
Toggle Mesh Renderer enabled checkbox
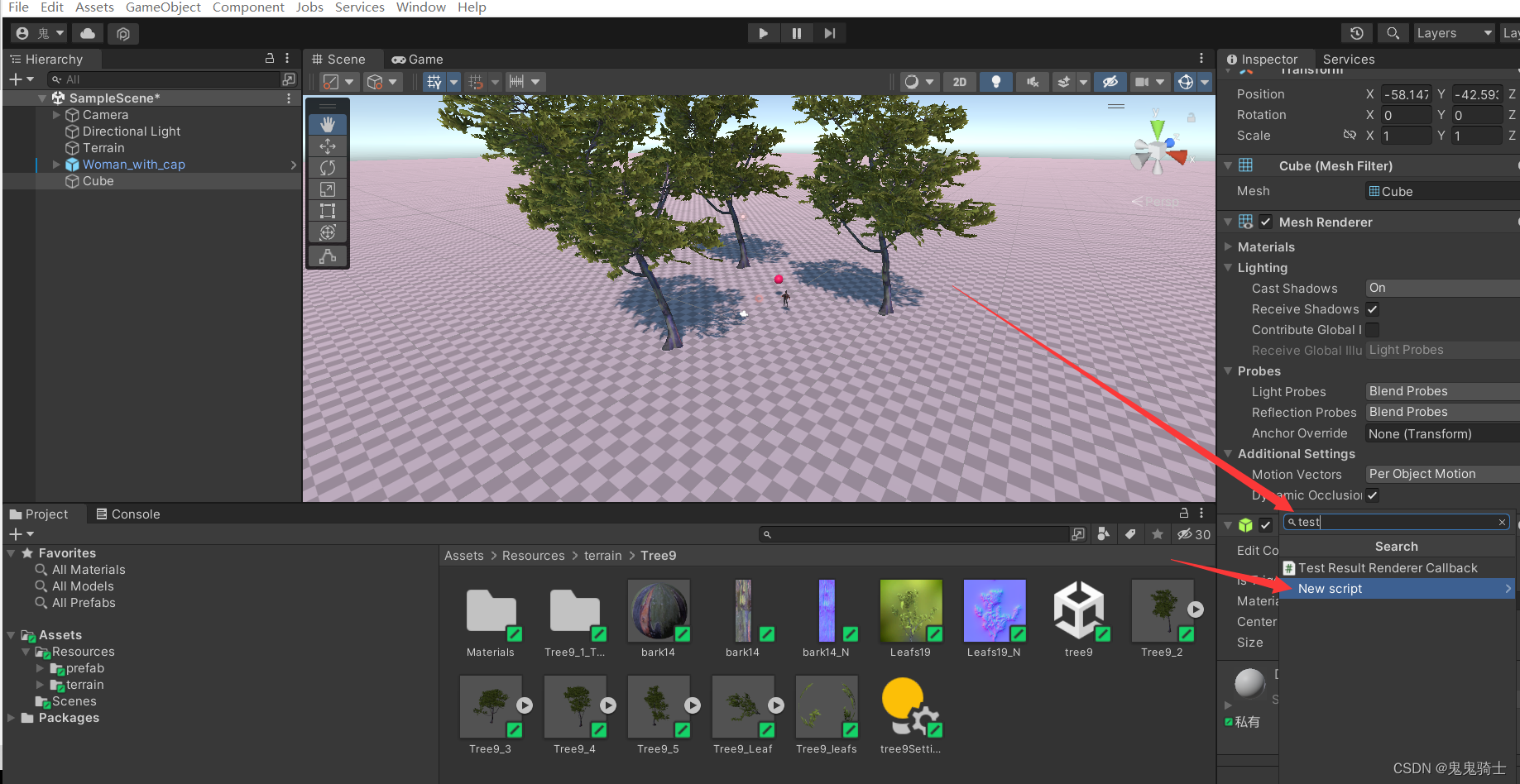1266,222
